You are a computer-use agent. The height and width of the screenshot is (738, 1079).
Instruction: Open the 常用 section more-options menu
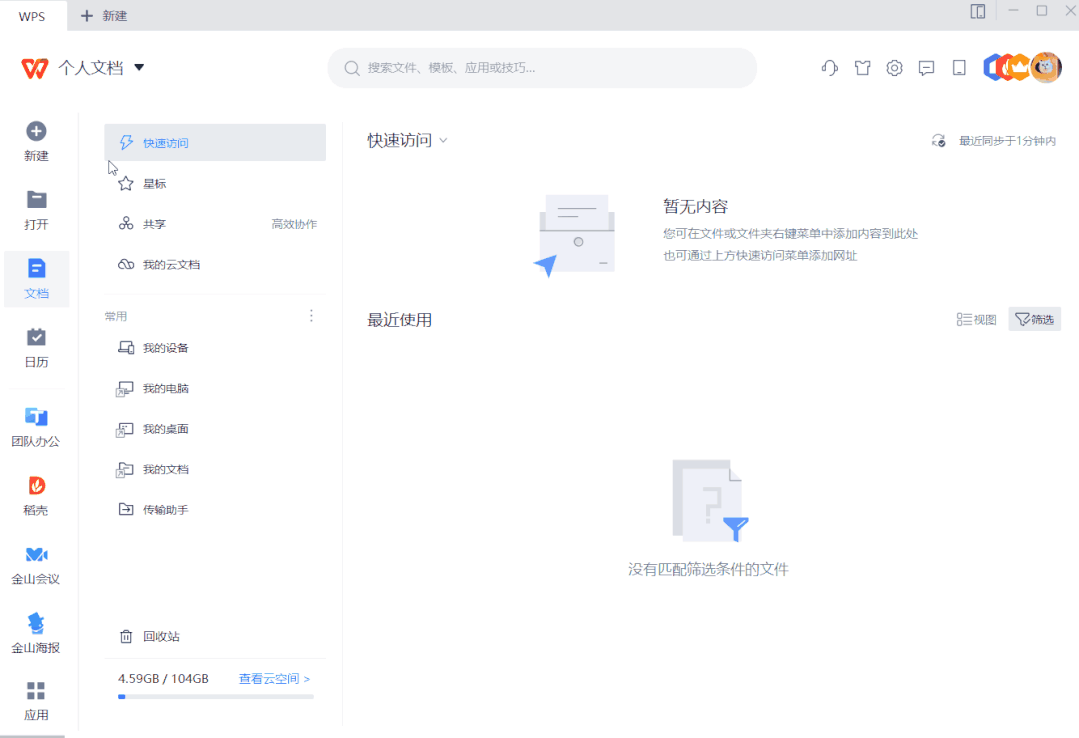pos(311,315)
